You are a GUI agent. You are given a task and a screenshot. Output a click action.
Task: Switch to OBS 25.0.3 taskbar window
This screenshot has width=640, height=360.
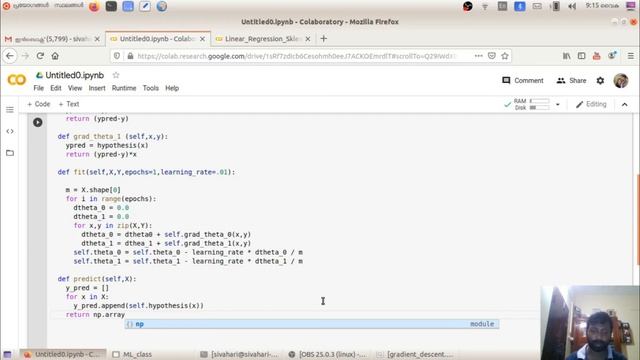[x=328, y=354]
